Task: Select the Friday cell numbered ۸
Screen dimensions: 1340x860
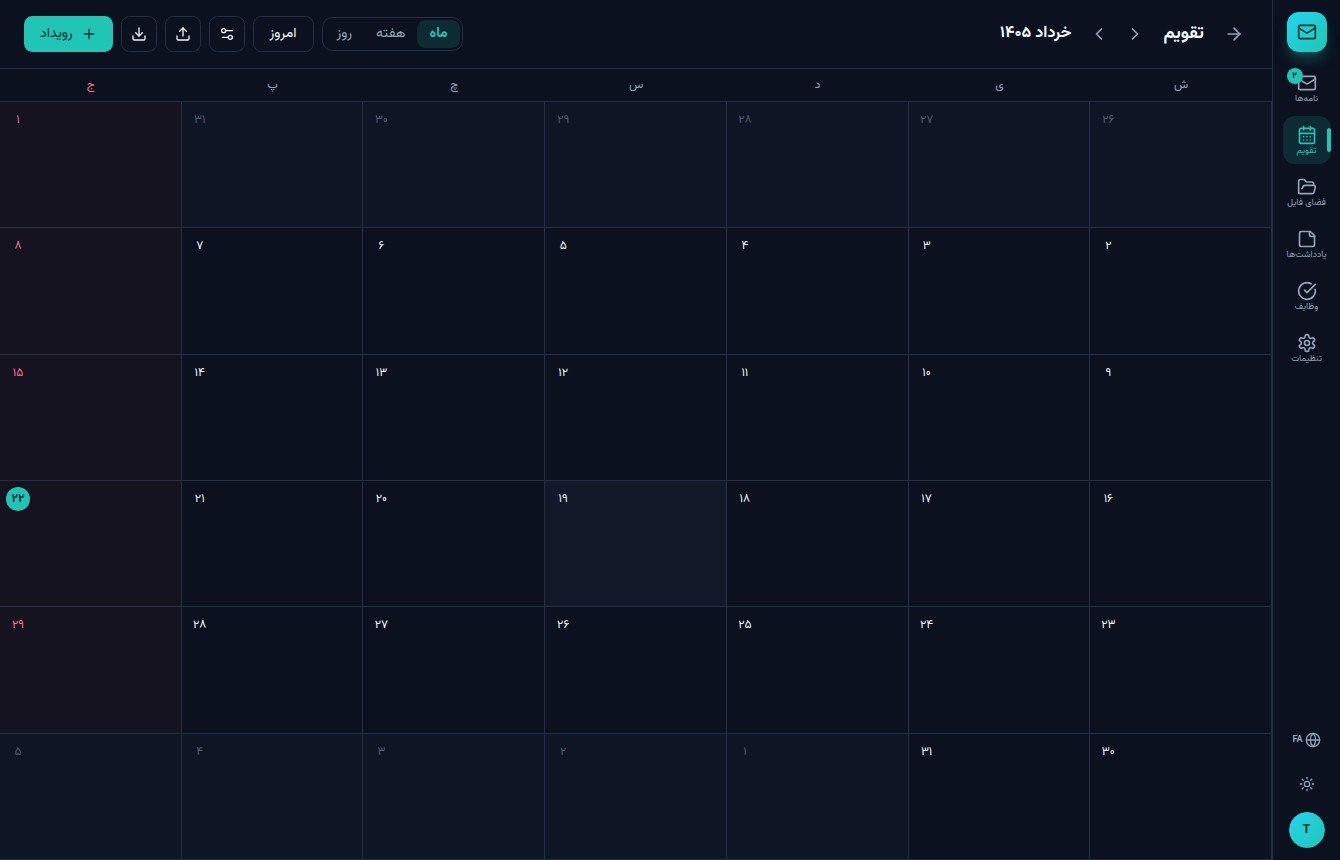Action: [91, 291]
